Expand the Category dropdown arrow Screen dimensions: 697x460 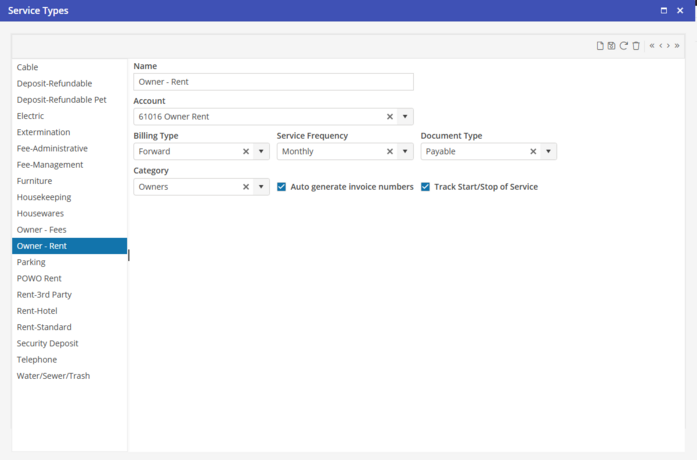click(261, 187)
